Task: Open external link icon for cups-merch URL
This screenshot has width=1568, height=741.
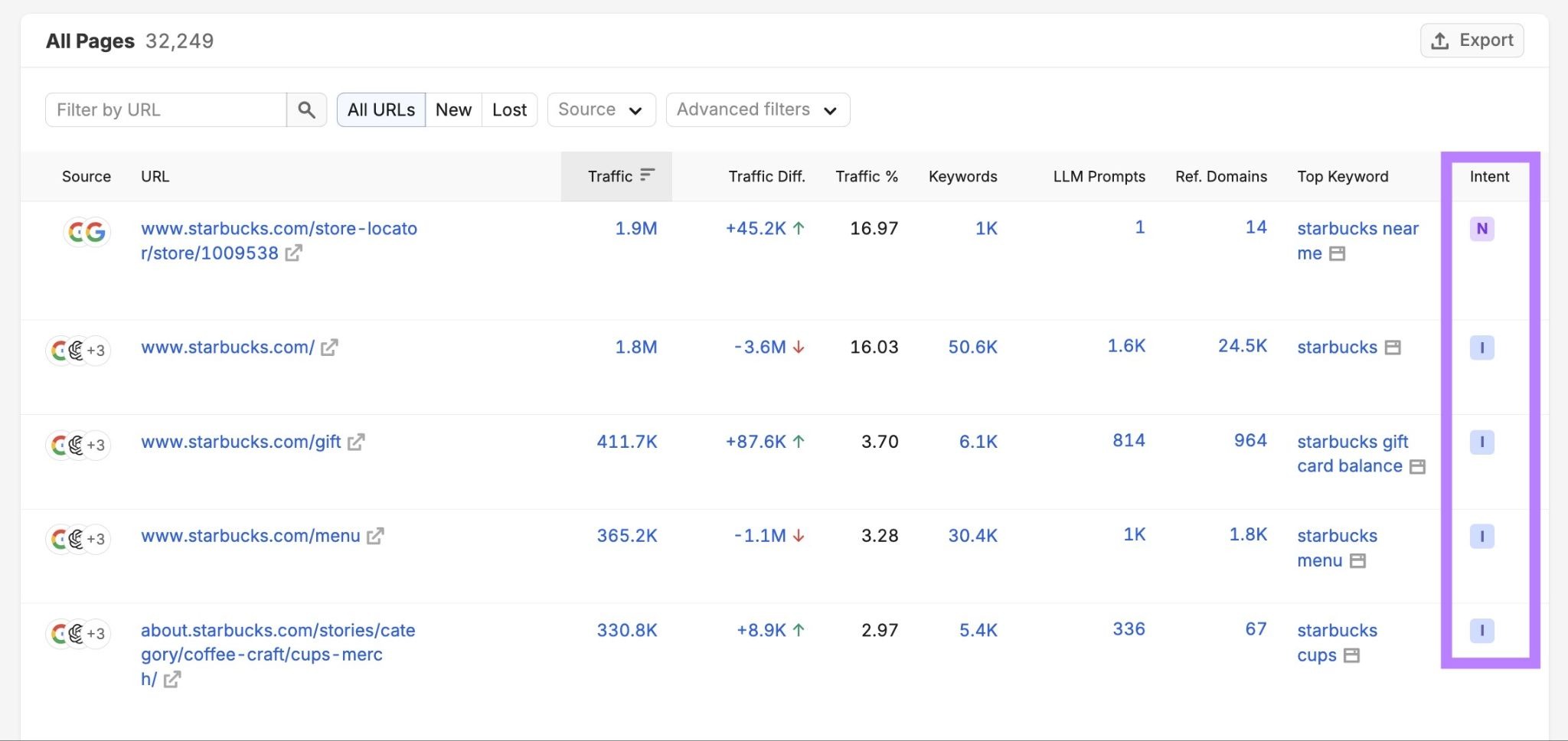Action: (172, 680)
